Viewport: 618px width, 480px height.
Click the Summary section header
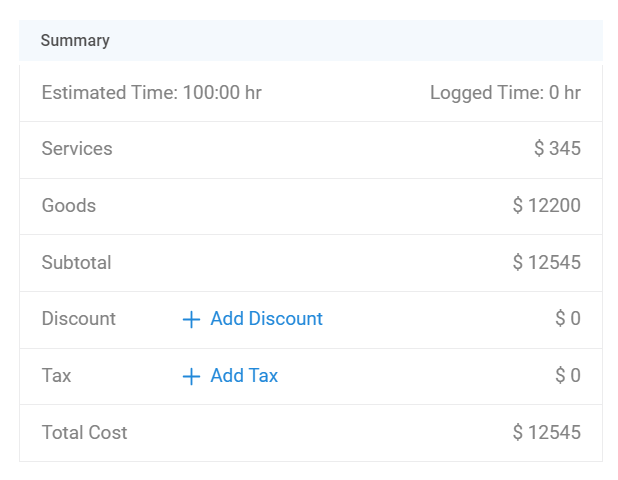[75, 41]
